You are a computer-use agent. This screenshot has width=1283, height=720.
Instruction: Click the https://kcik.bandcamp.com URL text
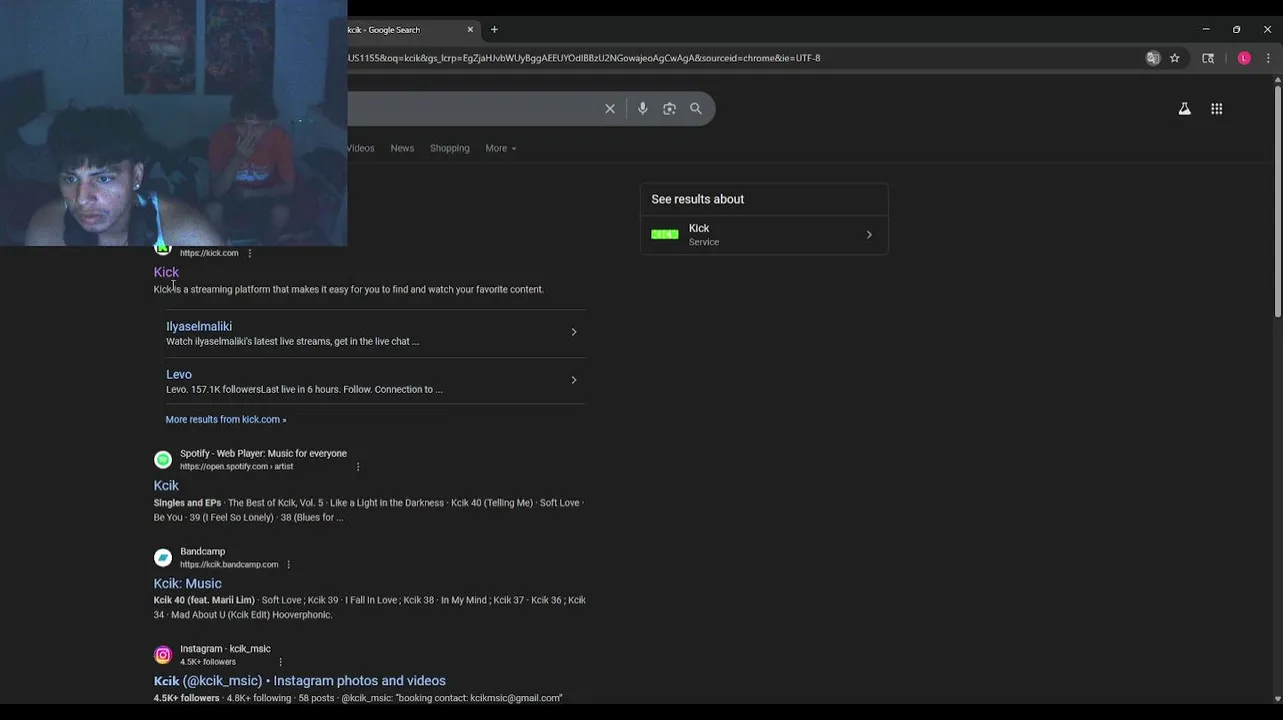229,564
